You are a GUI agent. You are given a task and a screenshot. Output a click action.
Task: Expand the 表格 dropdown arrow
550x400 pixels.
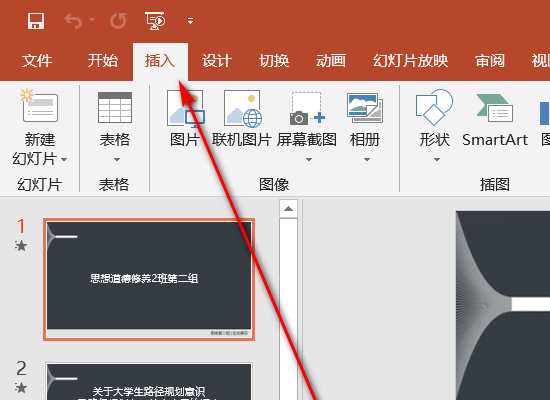116,160
